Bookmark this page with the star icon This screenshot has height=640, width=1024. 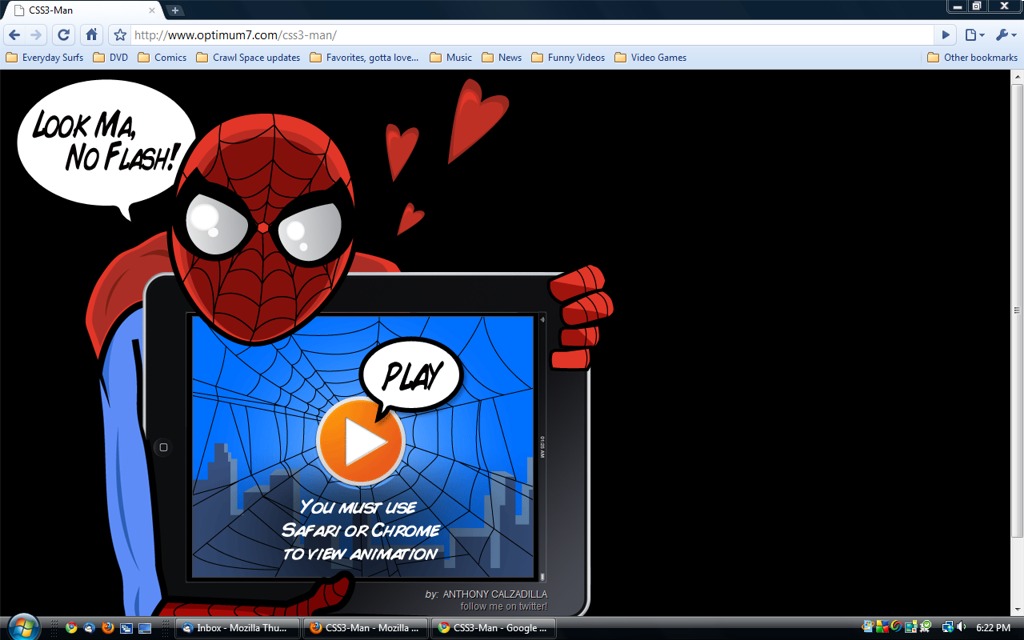(120, 35)
